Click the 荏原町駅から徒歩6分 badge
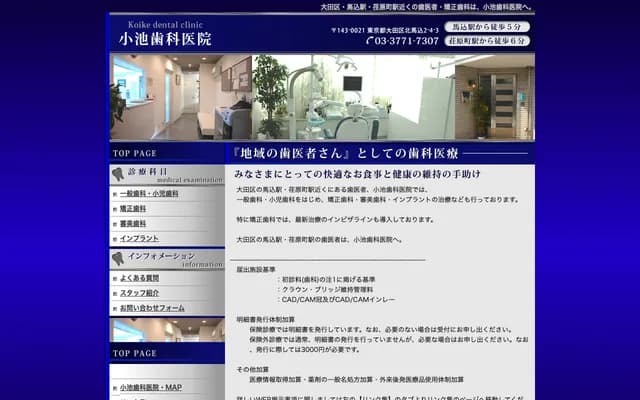The width and height of the screenshot is (640, 400). click(x=487, y=41)
